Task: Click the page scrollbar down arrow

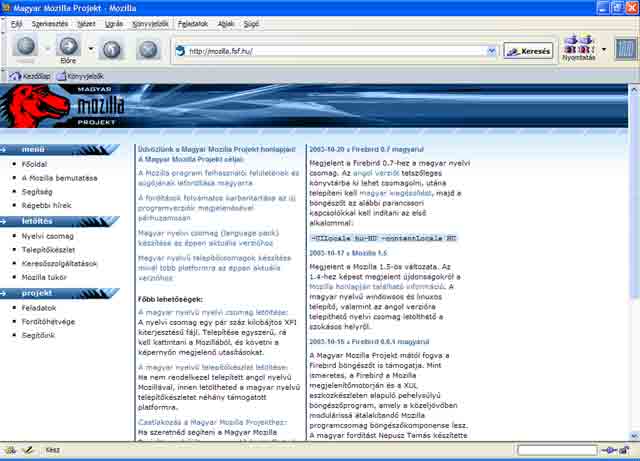Action: (634, 436)
